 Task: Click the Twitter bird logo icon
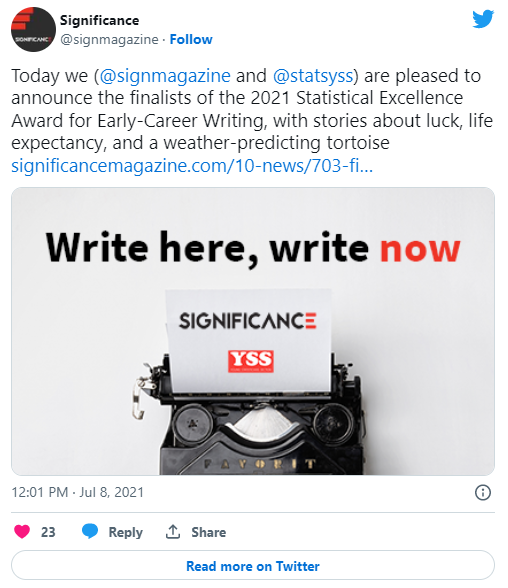click(x=483, y=19)
